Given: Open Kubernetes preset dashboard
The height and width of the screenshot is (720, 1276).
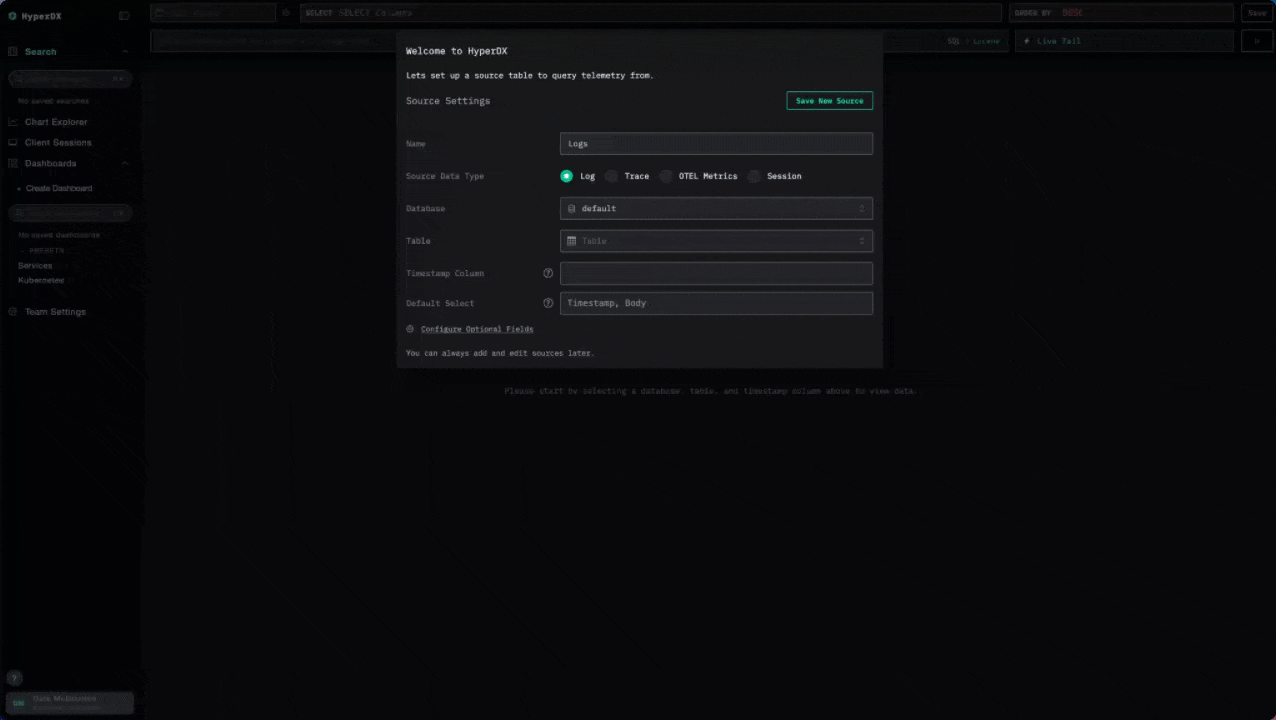Looking at the screenshot, I should click(41, 281).
